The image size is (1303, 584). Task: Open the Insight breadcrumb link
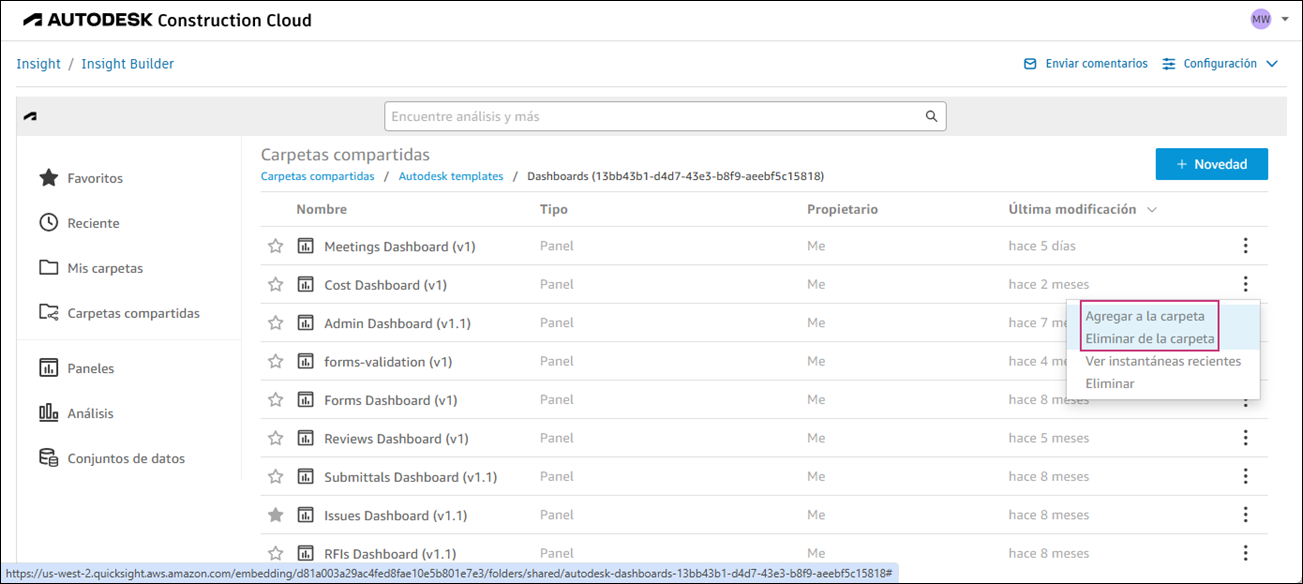pos(38,64)
